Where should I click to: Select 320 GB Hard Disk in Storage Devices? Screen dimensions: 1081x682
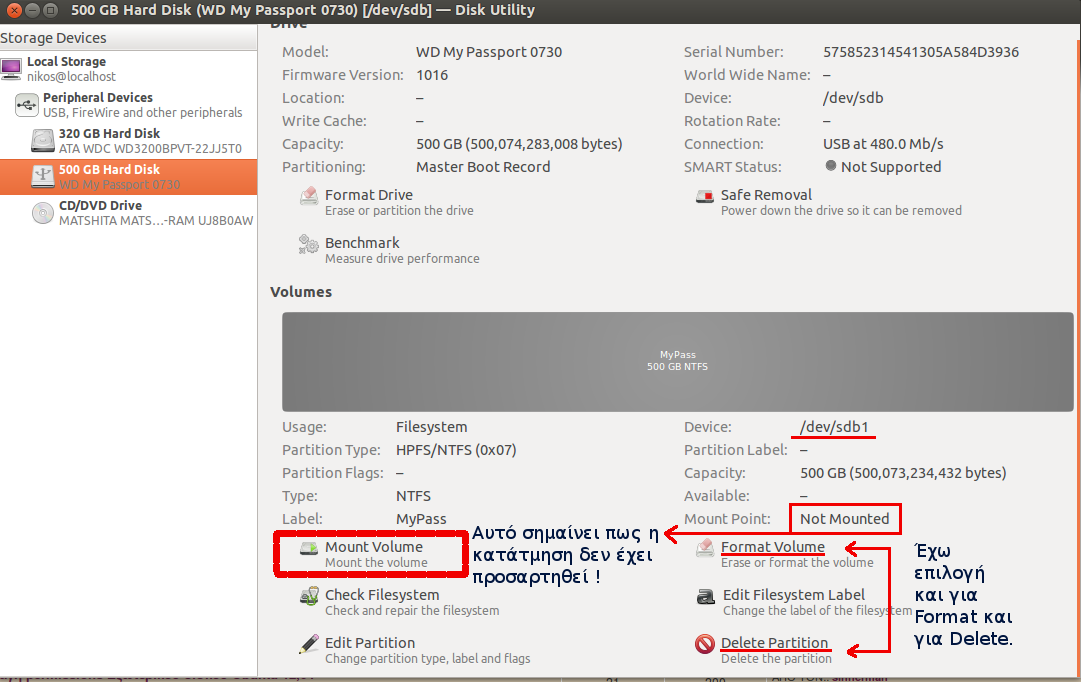128,141
